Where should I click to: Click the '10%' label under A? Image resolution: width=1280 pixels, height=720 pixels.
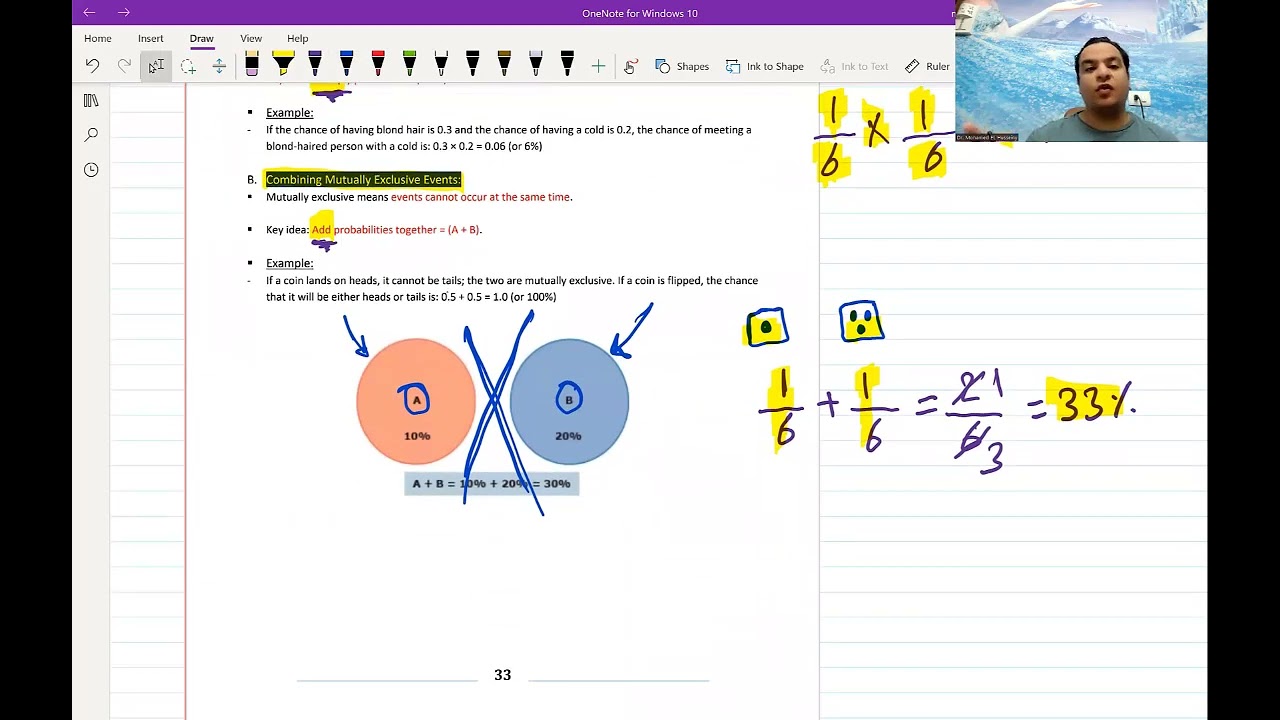(x=417, y=436)
